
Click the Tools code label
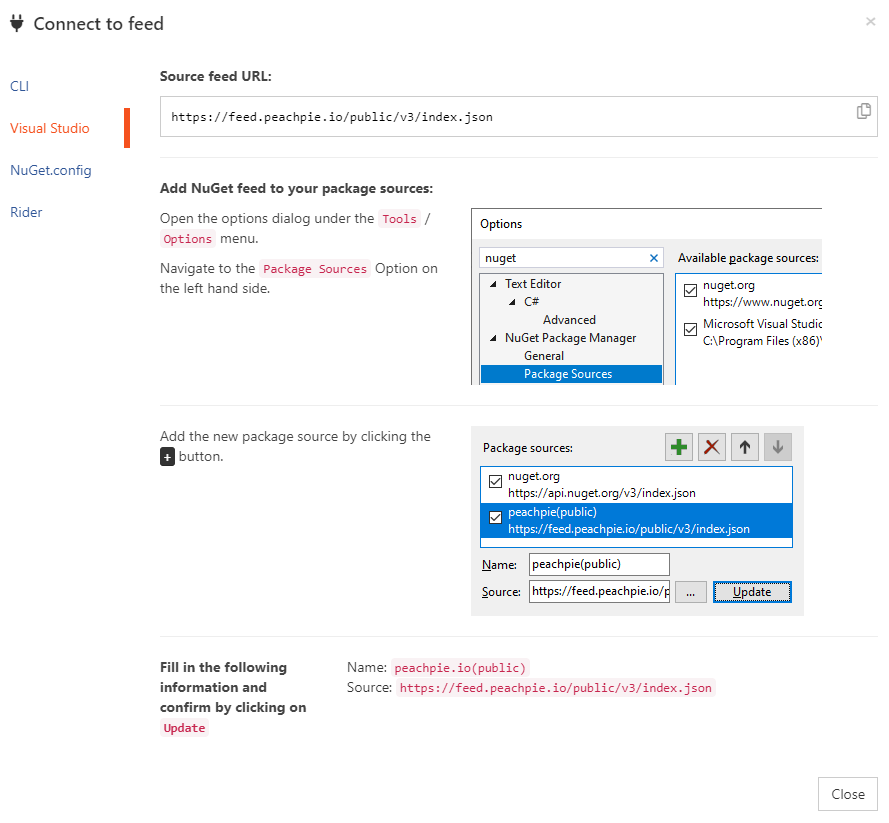tap(399, 219)
